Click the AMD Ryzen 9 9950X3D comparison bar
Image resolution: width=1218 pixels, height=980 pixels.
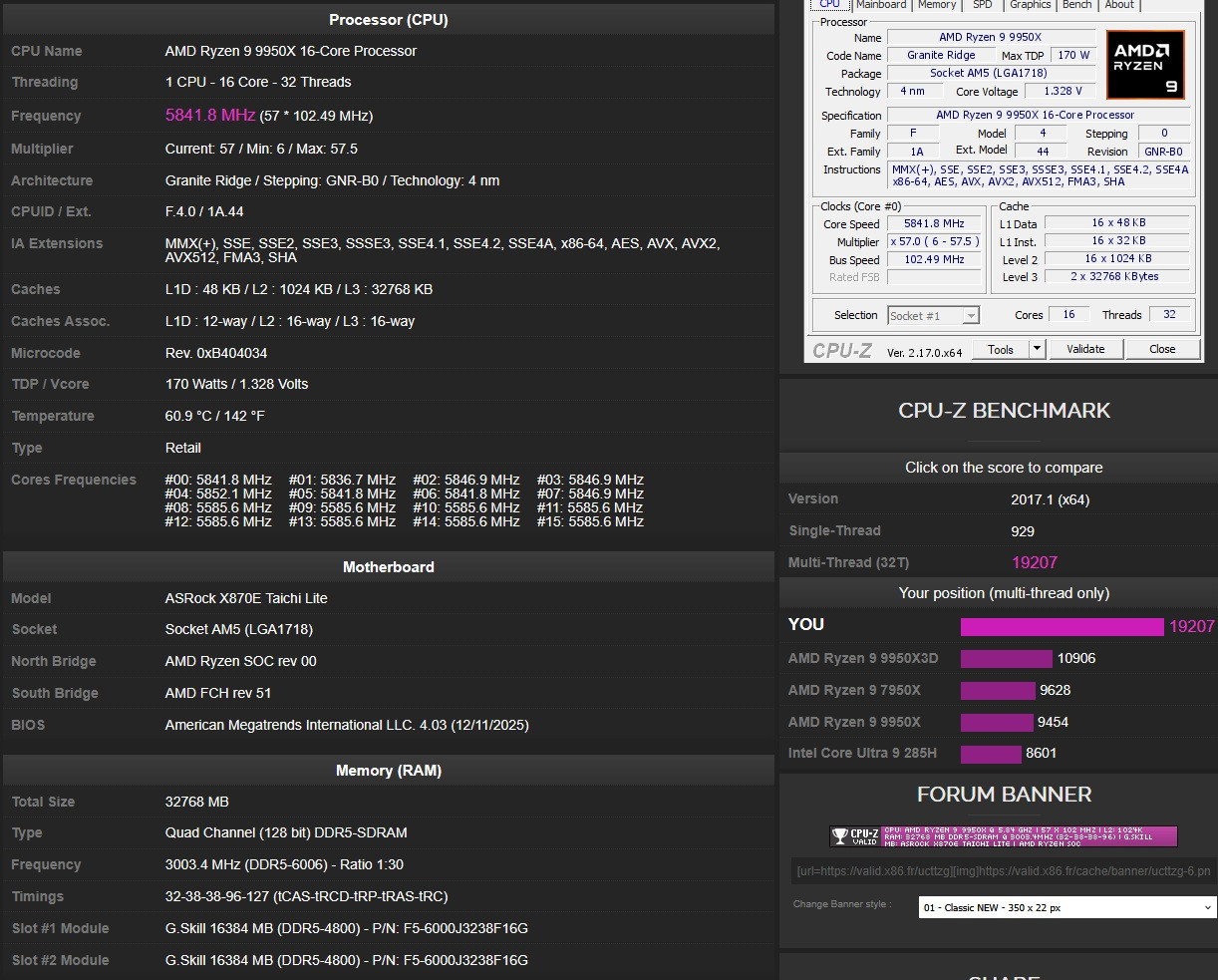pyautogui.click(x=1006, y=658)
